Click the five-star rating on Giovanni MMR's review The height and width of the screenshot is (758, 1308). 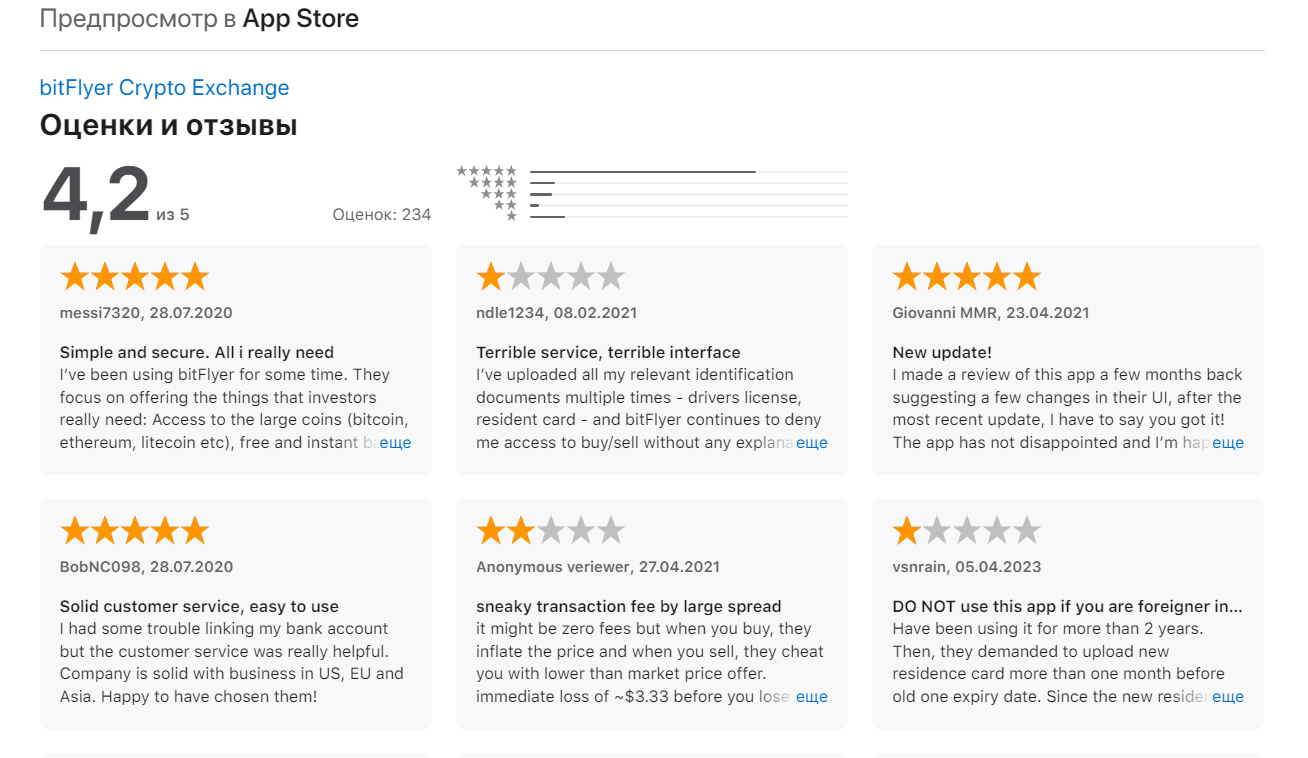966,277
